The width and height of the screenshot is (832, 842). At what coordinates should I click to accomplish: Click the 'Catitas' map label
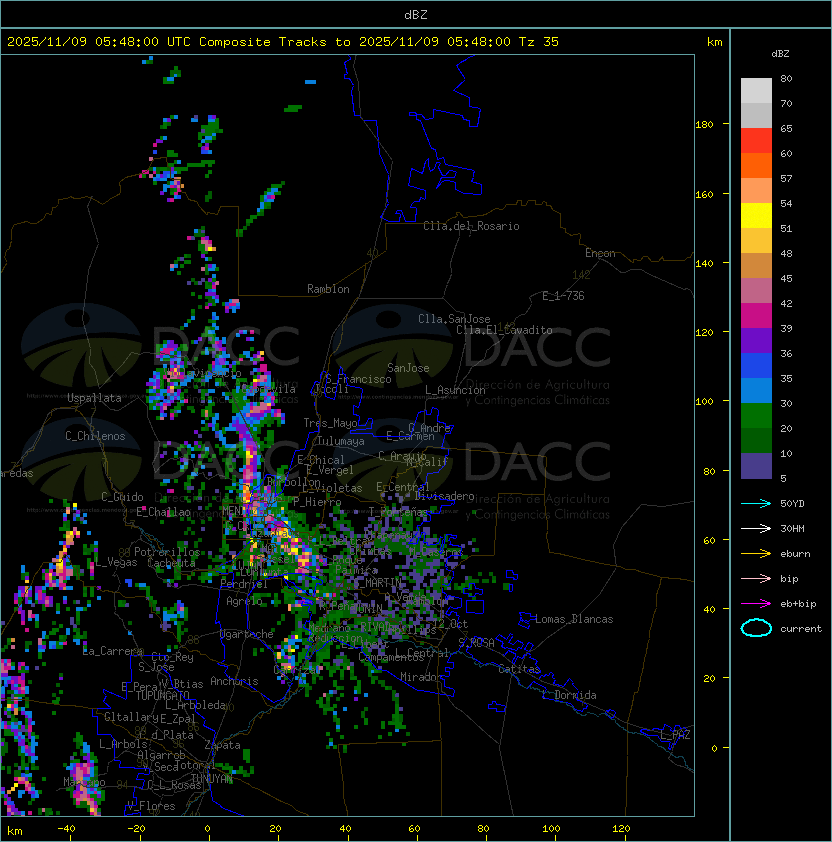click(519, 669)
